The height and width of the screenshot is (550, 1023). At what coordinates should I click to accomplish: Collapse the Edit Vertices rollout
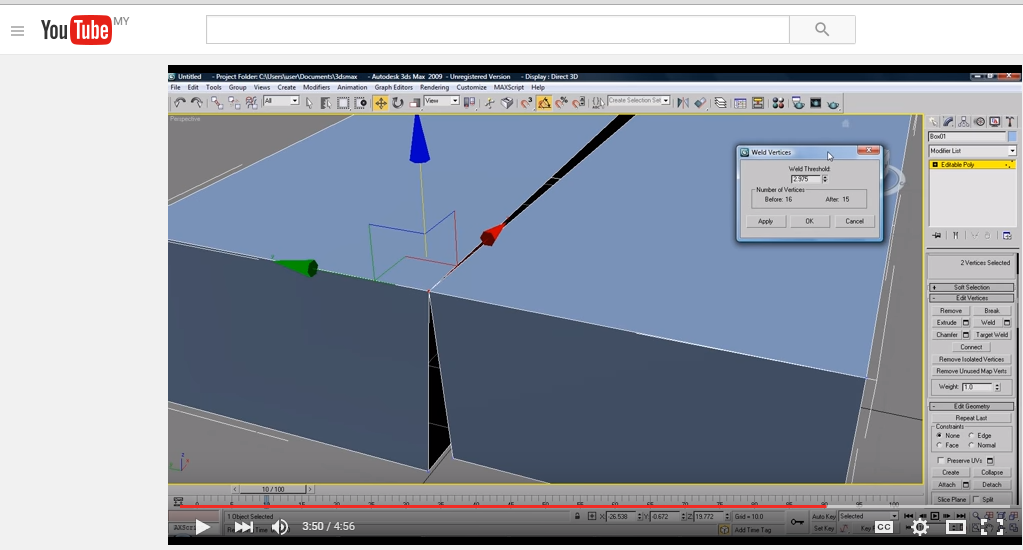point(971,298)
